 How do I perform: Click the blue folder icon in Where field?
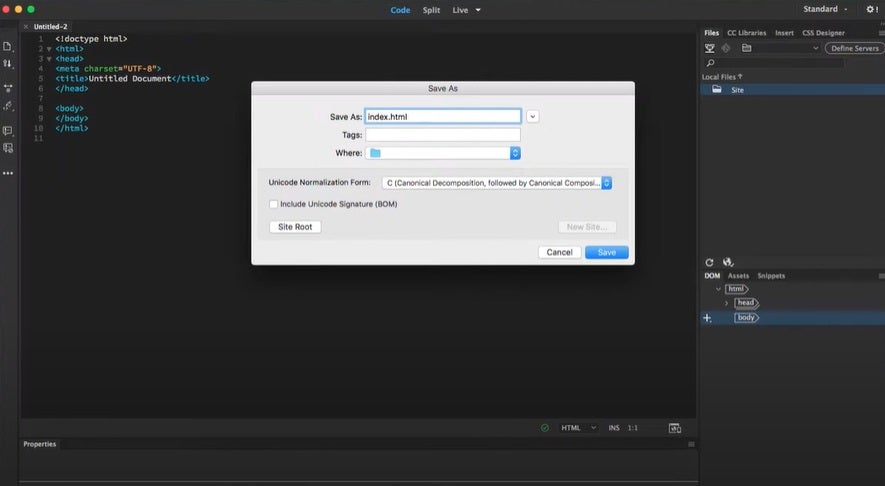375,153
